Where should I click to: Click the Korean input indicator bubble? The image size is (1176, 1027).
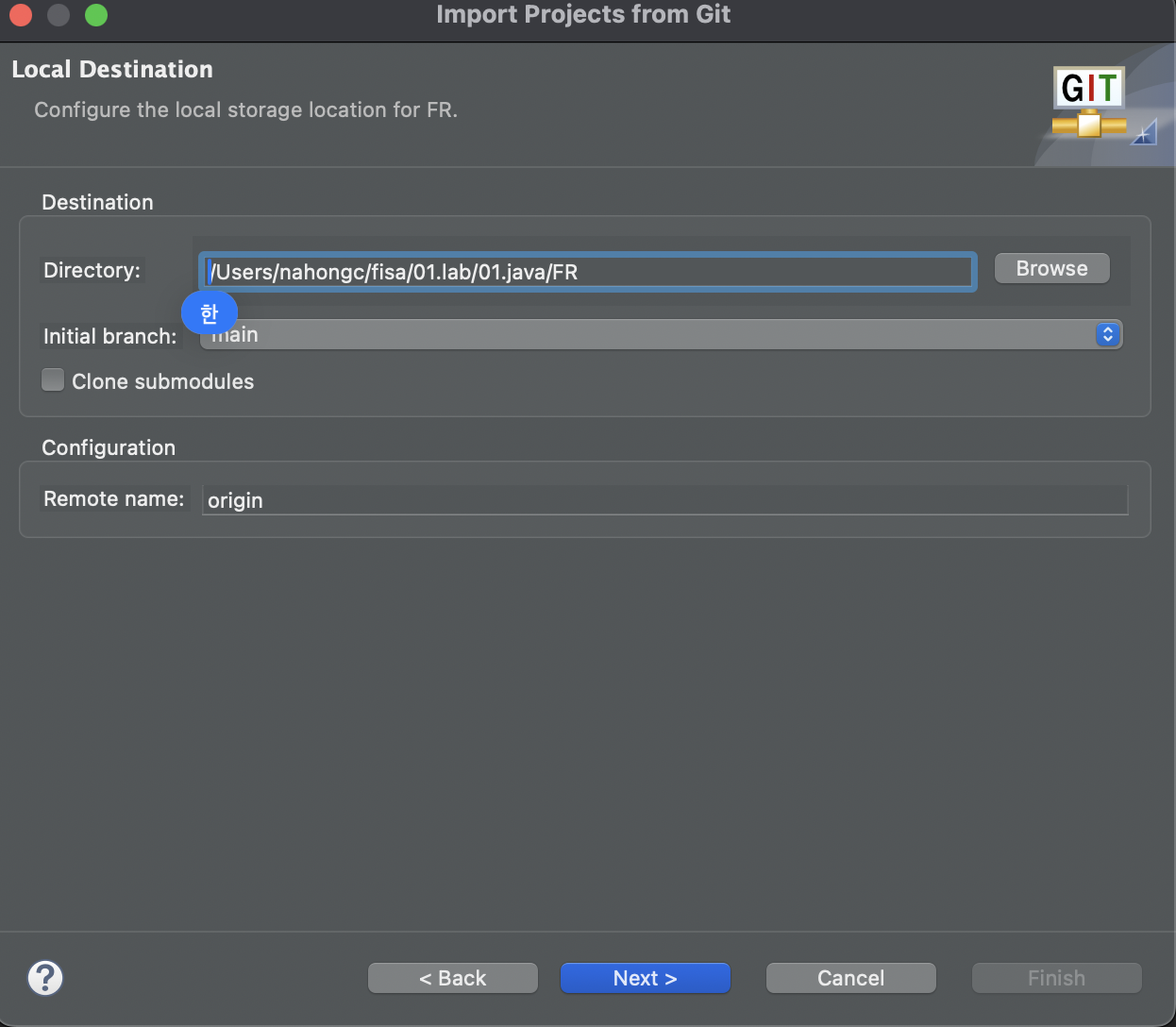[209, 313]
